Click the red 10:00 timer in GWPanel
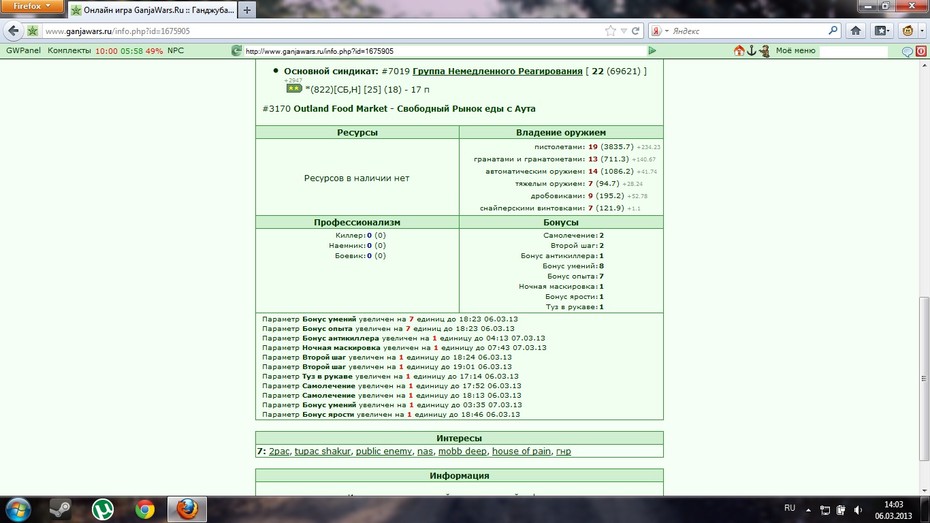Image resolution: width=930 pixels, height=523 pixels. click(106, 51)
